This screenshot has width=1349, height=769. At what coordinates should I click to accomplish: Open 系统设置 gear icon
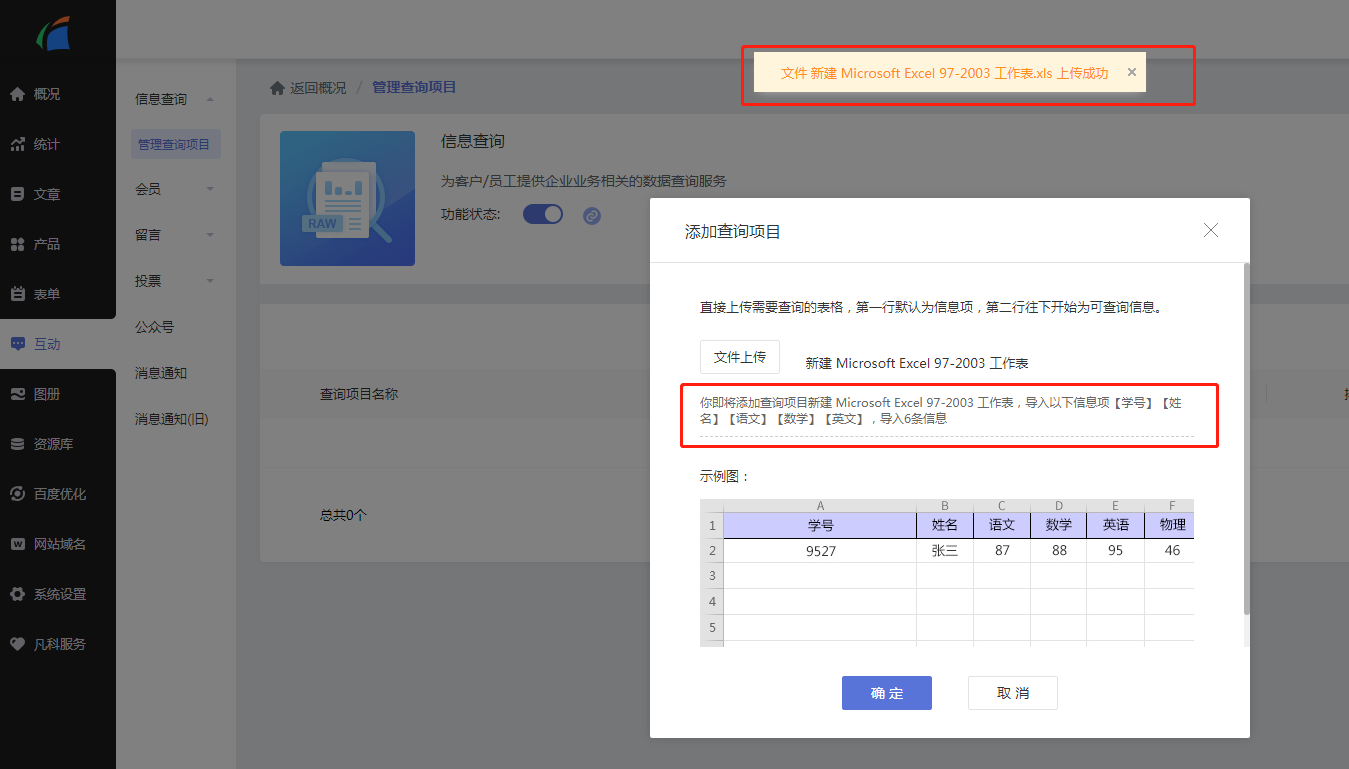pyautogui.click(x=17, y=594)
